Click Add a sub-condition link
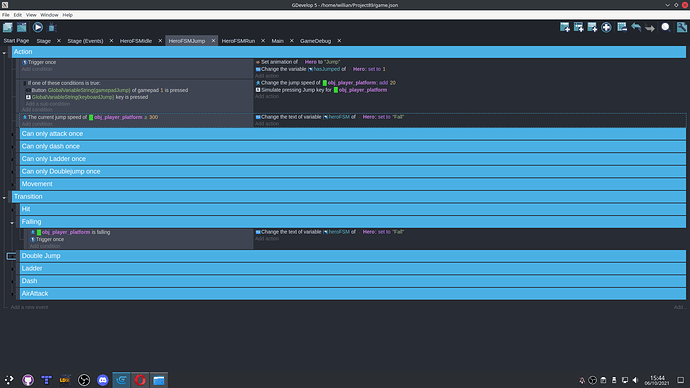 (x=48, y=104)
